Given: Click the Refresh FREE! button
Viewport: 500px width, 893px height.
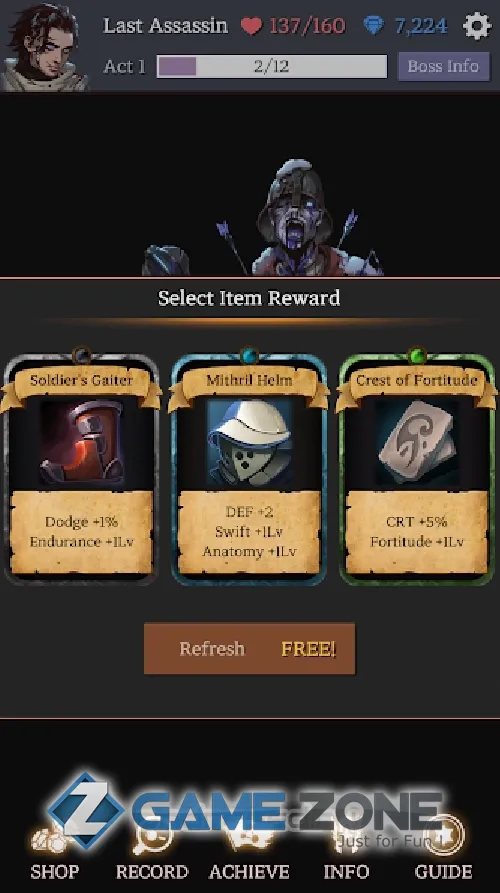Looking at the screenshot, I should 249,649.
